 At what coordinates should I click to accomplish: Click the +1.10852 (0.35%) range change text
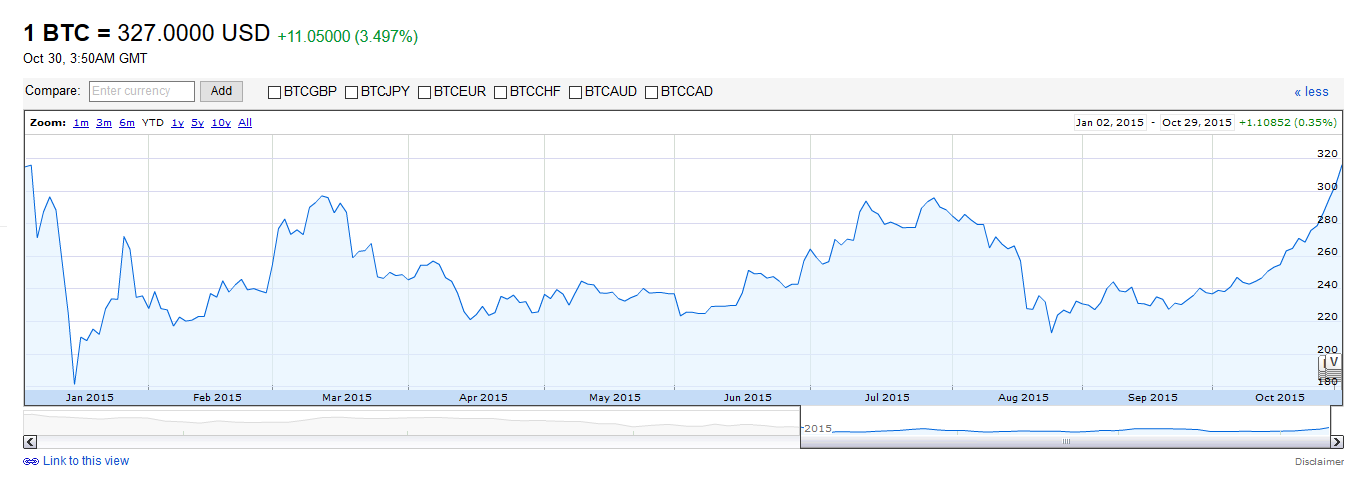click(x=1288, y=122)
